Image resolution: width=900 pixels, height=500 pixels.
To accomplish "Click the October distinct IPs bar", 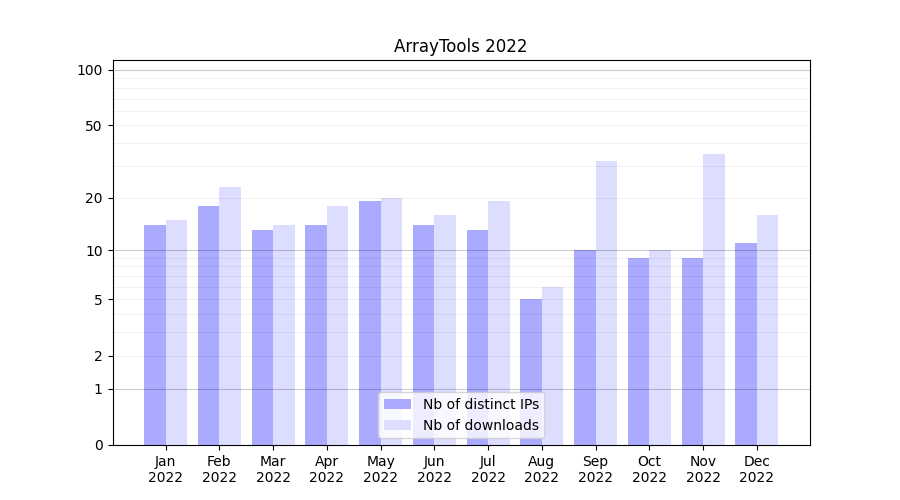I will pos(638,351).
